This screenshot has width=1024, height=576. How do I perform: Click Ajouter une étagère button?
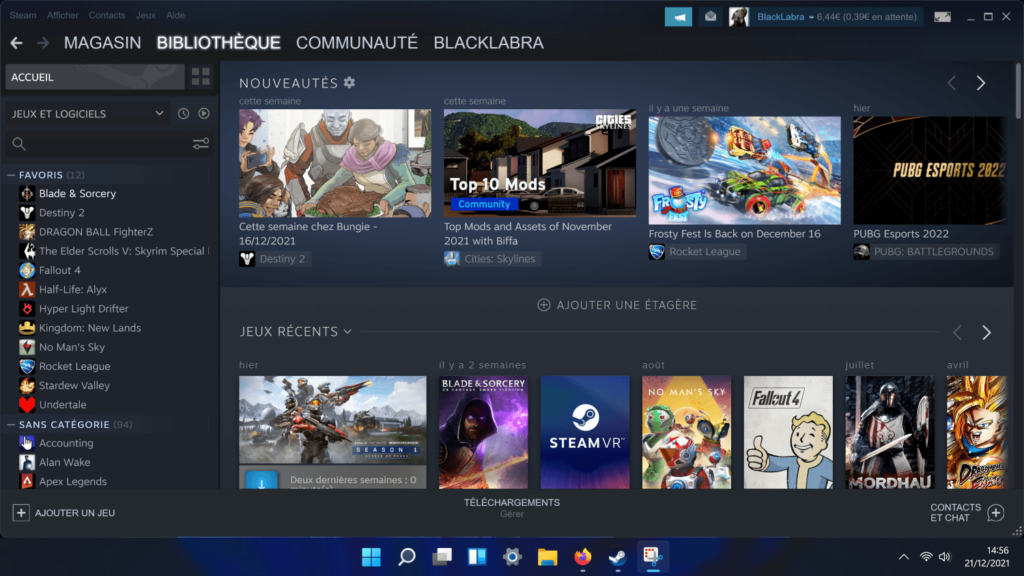[617, 305]
